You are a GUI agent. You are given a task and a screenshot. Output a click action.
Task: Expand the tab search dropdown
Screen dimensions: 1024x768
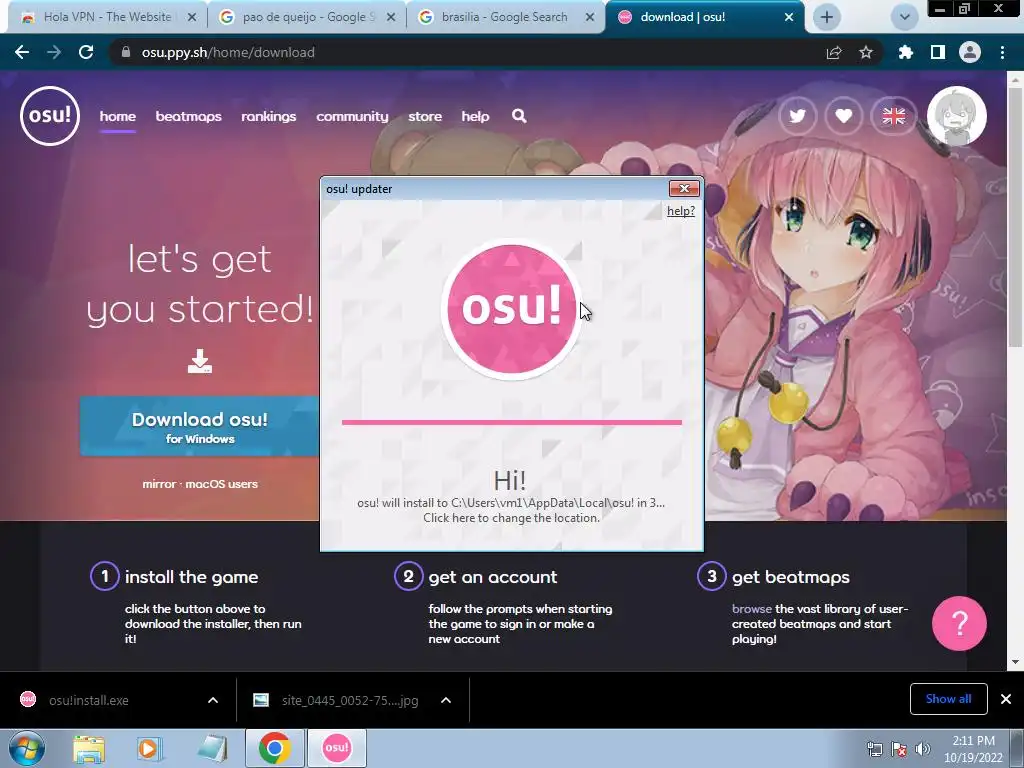click(904, 17)
